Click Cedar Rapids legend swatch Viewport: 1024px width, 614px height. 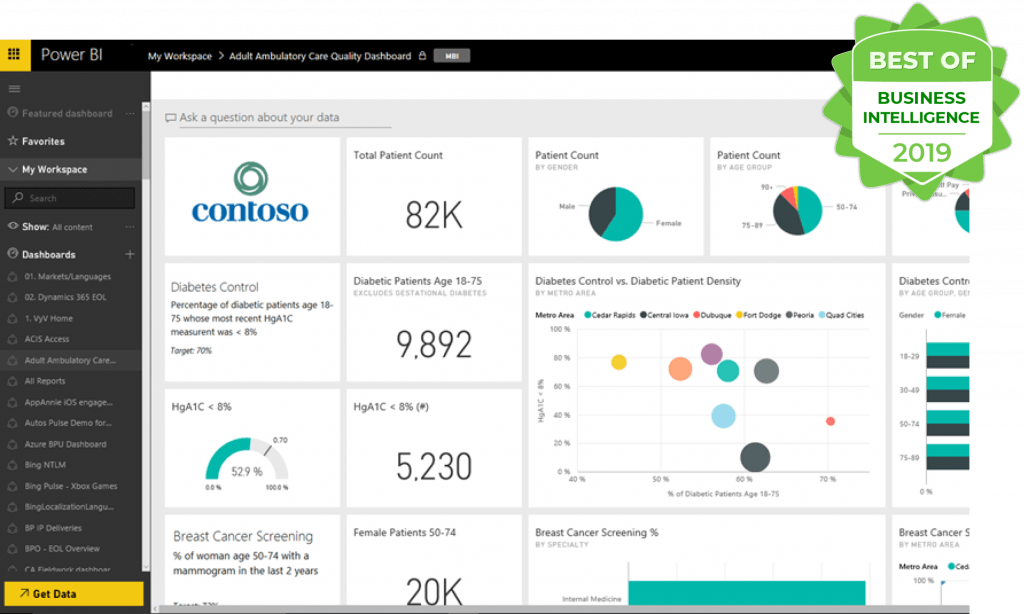tap(587, 315)
